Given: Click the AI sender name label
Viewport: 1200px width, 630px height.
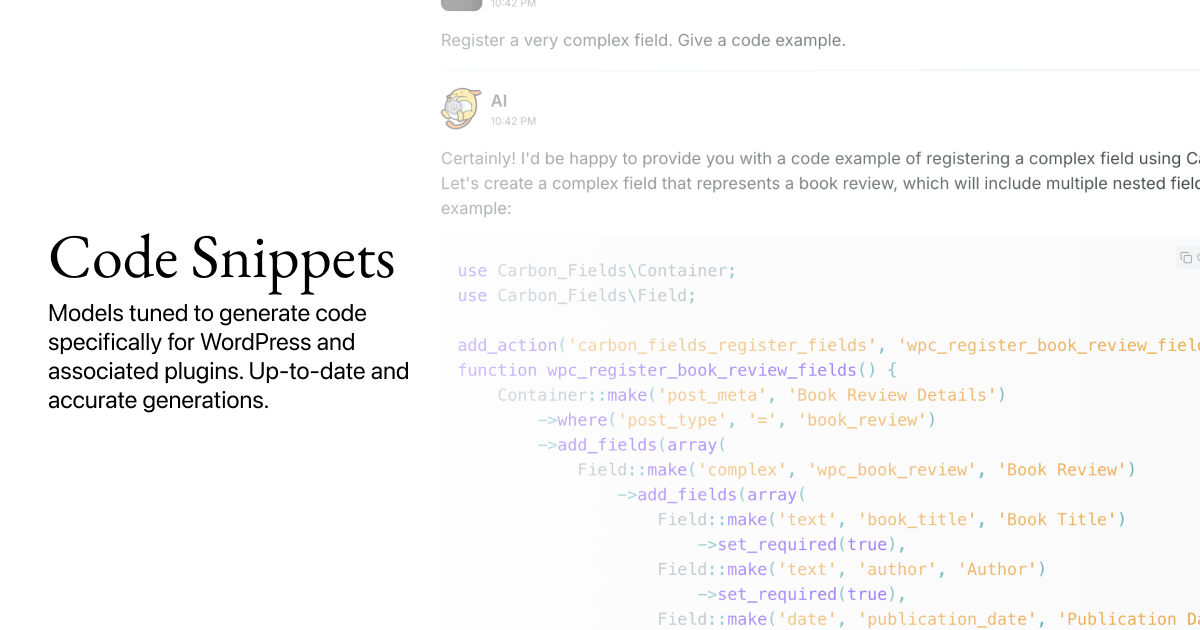Looking at the screenshot, I should pos(499,101).
